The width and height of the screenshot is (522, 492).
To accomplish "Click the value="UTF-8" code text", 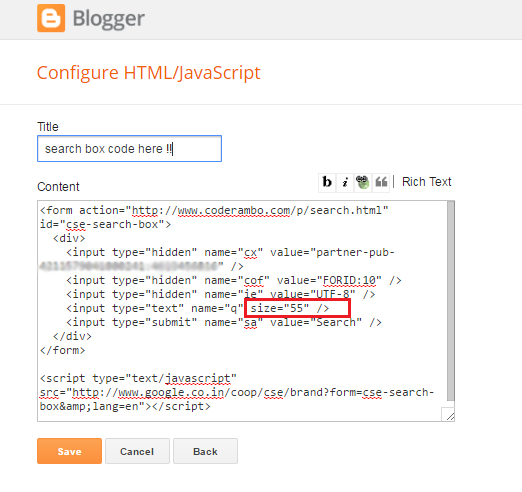I will coord(313,294).
